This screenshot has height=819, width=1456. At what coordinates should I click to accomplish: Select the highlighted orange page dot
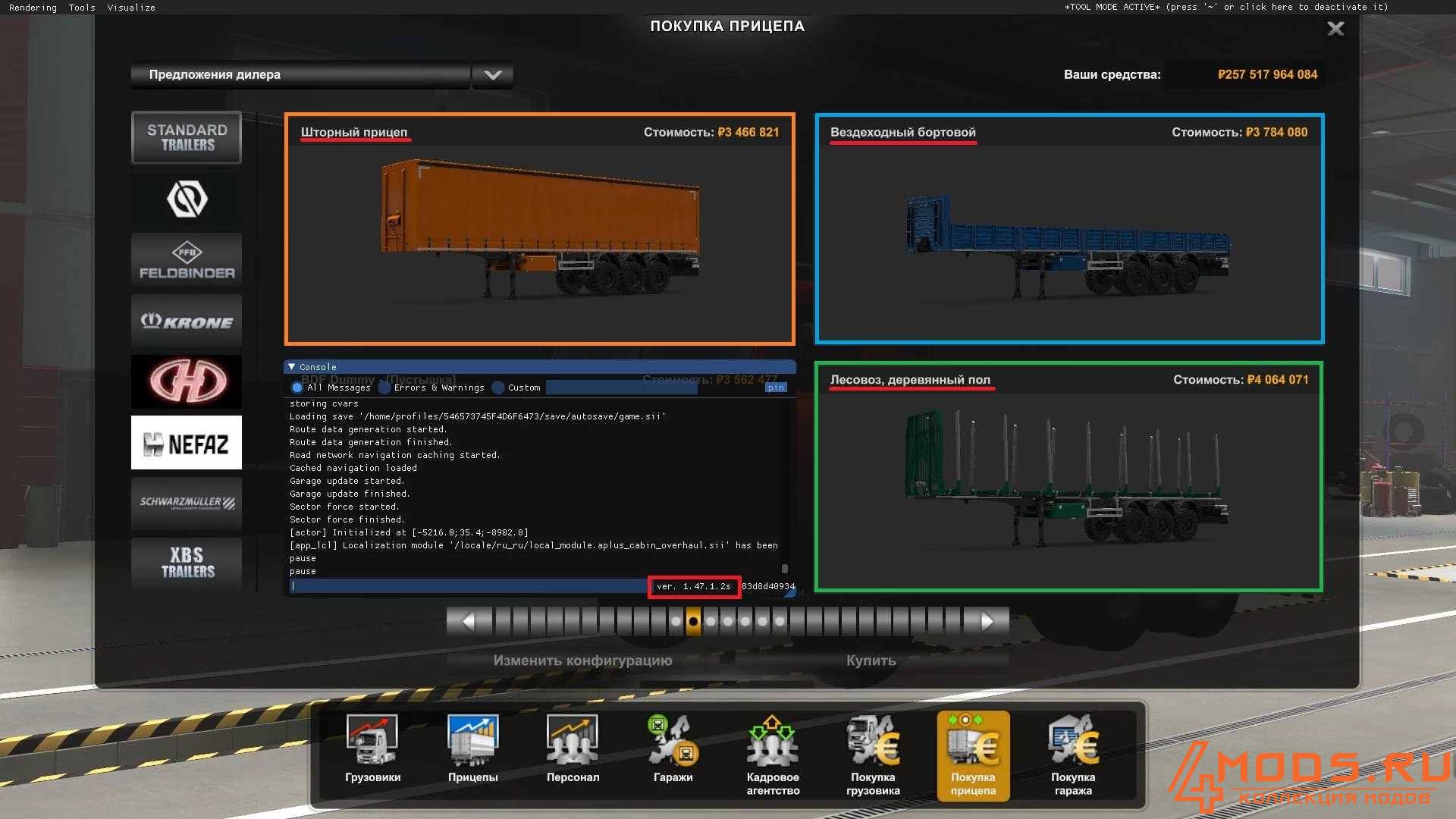click(693, 622)
